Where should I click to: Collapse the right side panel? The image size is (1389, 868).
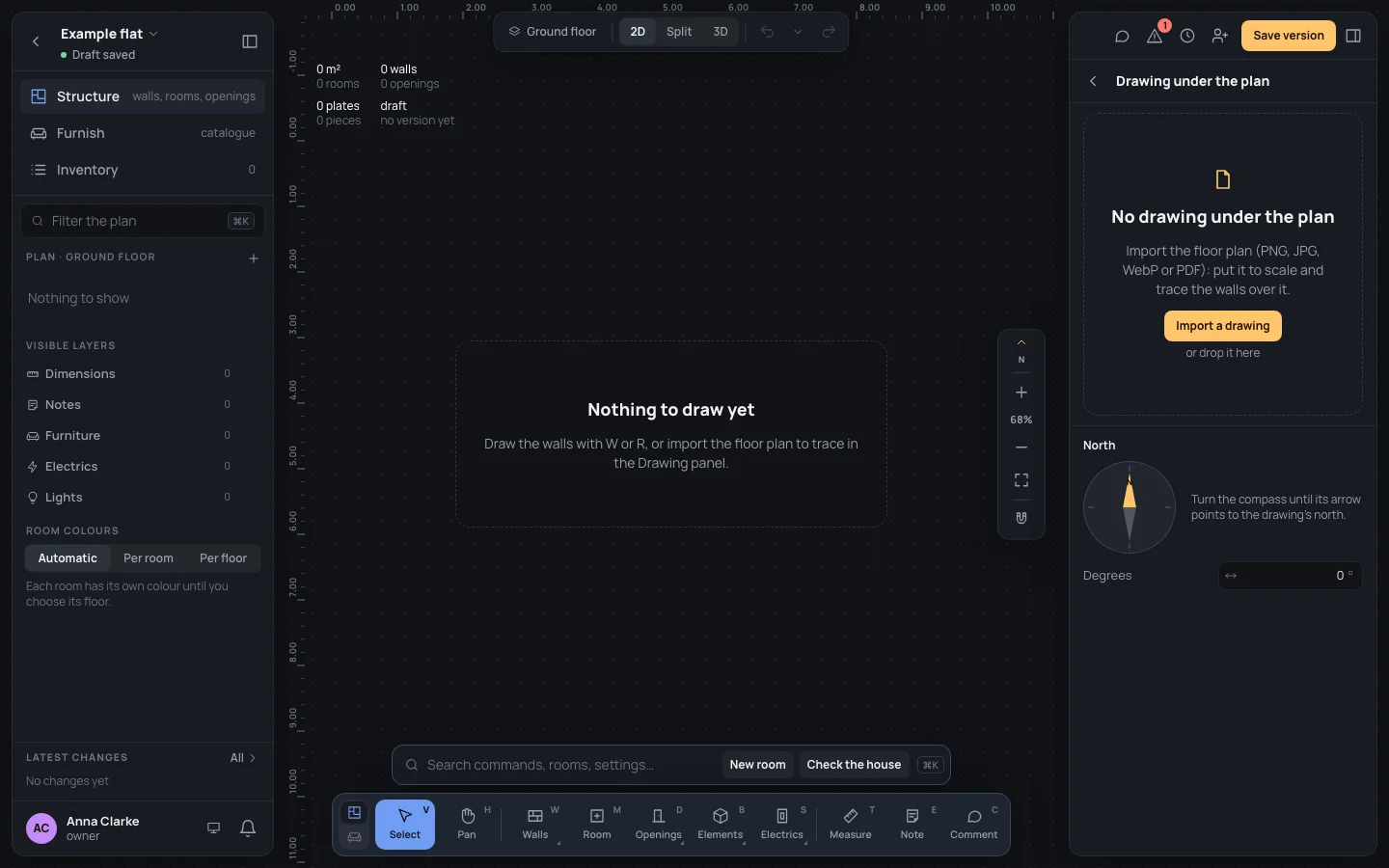pos(1353,36)
